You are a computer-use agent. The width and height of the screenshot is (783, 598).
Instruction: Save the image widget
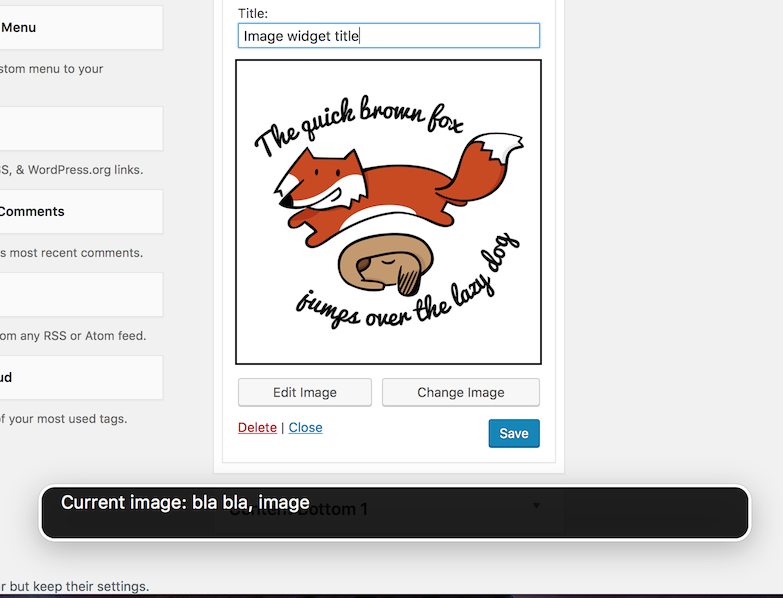point(514,433)
